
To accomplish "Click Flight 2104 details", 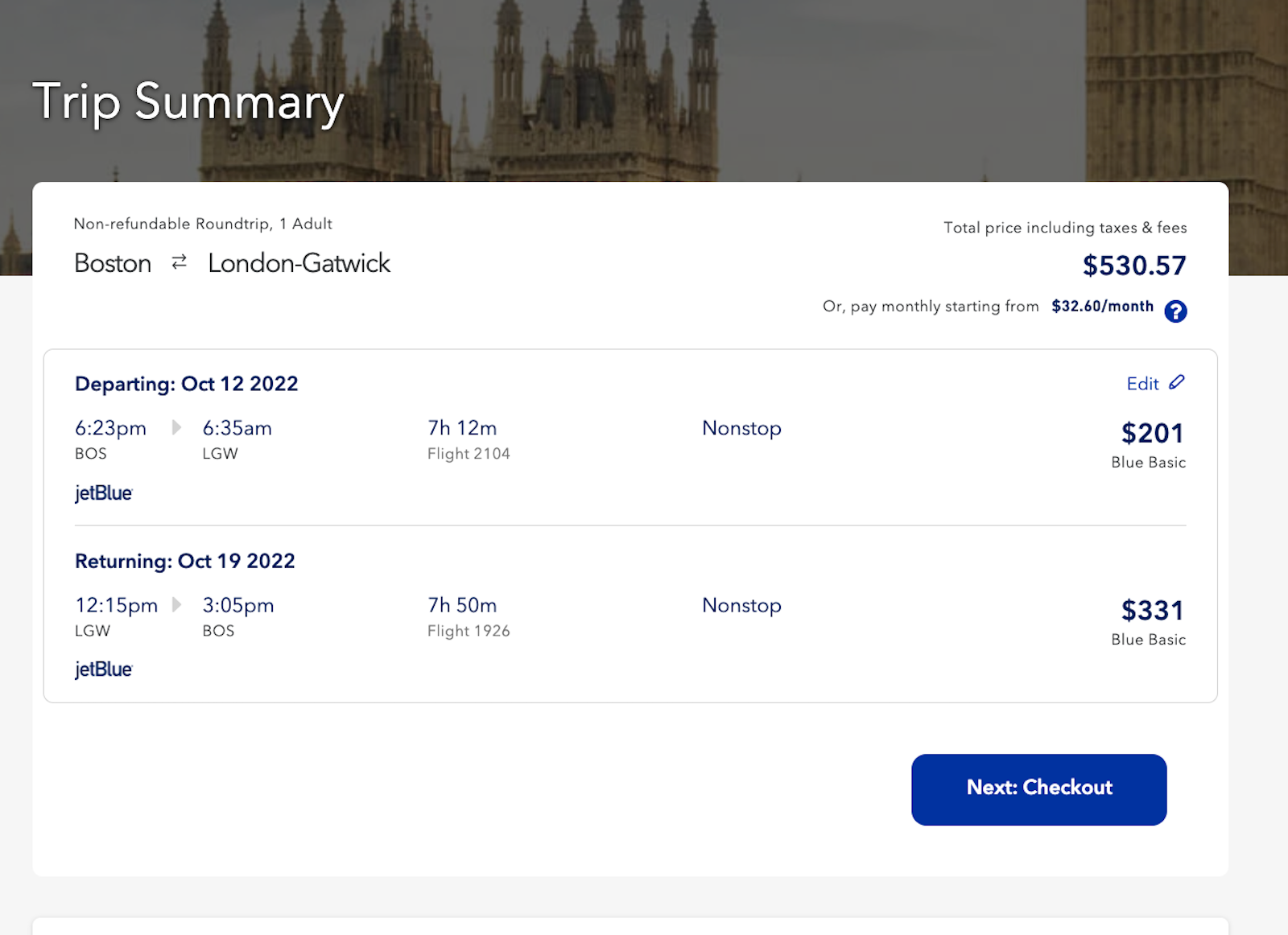I will (468, 453).
